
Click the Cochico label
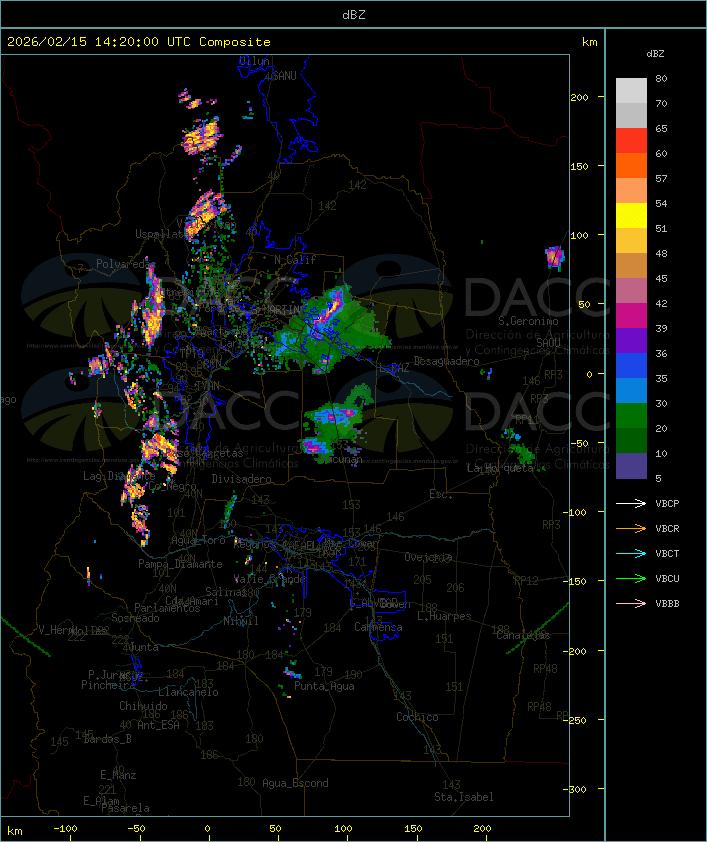[x=417, y=717]
